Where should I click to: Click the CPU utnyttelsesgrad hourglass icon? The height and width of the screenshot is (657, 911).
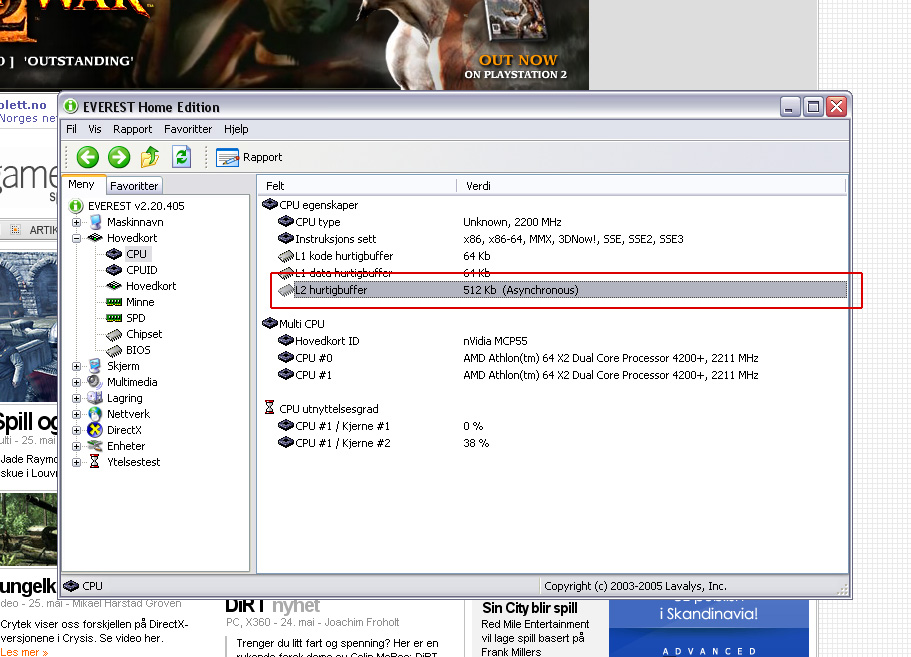point(269,408)
